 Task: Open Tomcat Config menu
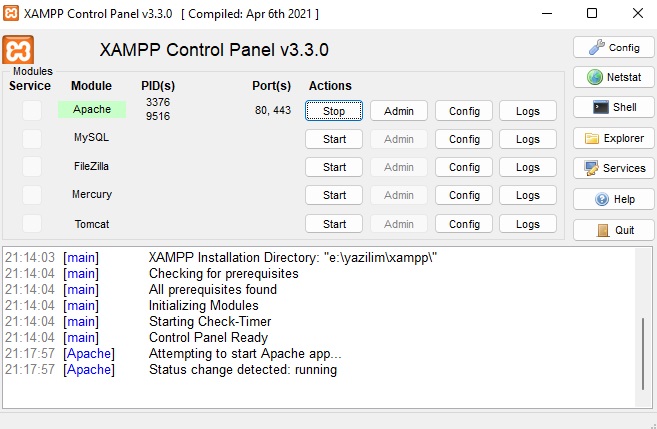464,224
